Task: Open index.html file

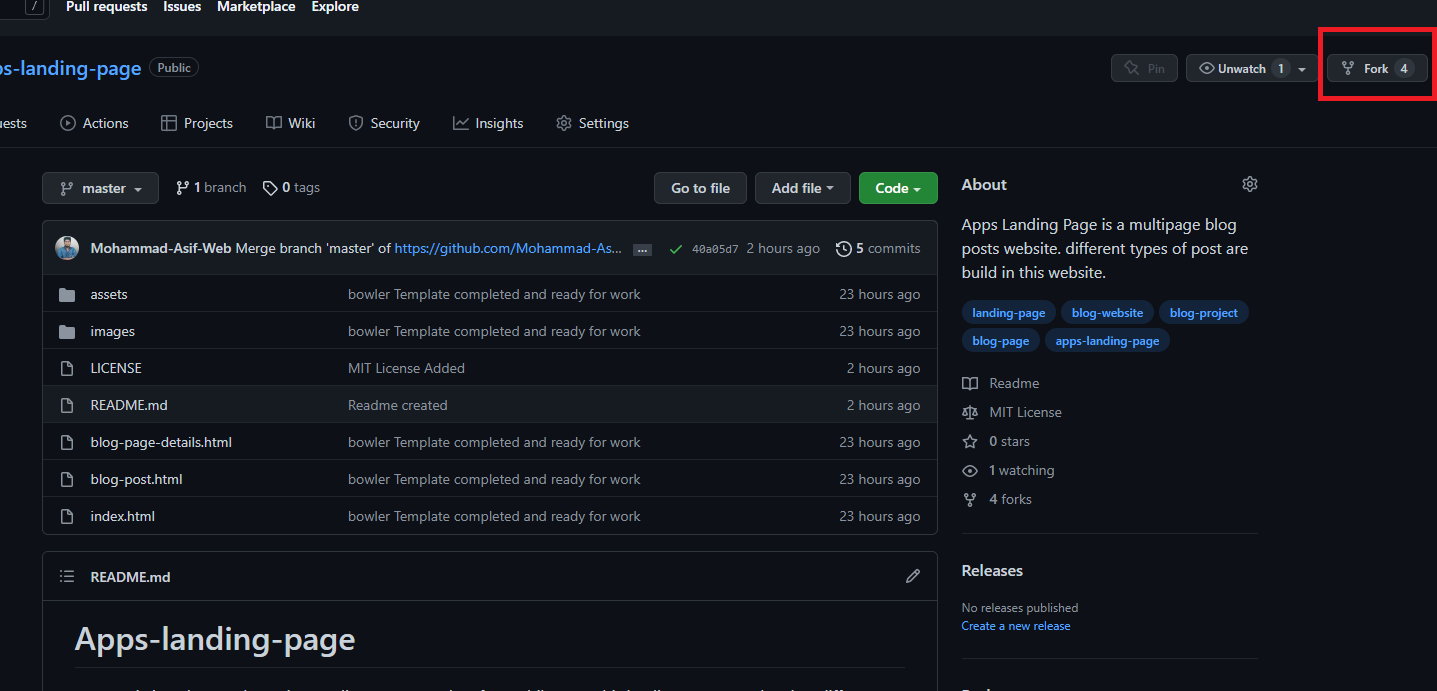Action: [122, 516]
